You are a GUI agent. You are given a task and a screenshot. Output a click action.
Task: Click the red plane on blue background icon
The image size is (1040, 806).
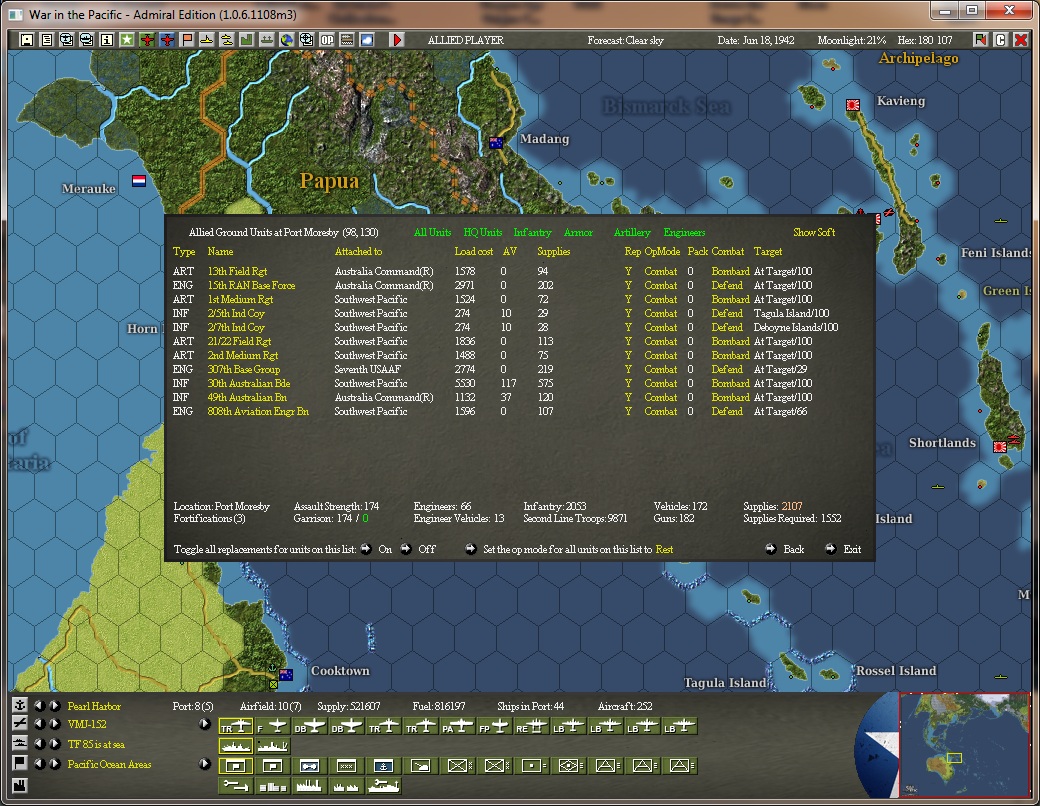tap(166, 40)
